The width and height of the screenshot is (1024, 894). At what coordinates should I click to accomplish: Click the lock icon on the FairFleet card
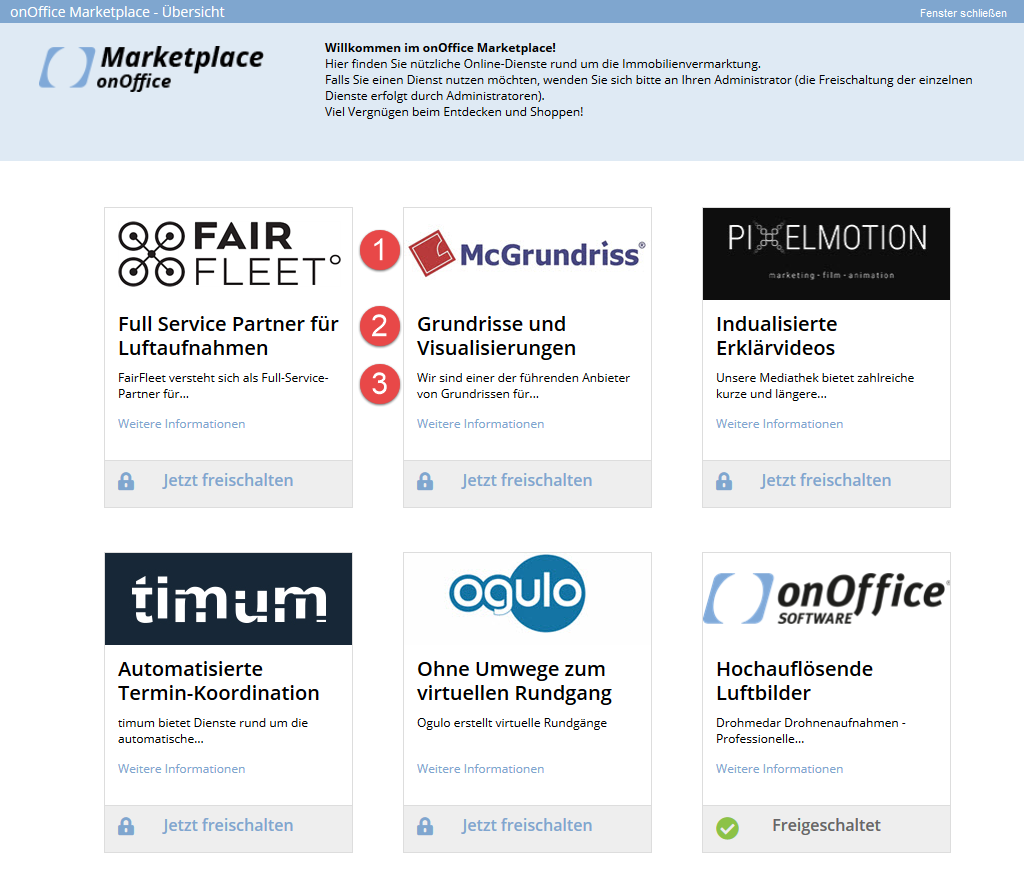pyautogui.click(x=126, y=481)
